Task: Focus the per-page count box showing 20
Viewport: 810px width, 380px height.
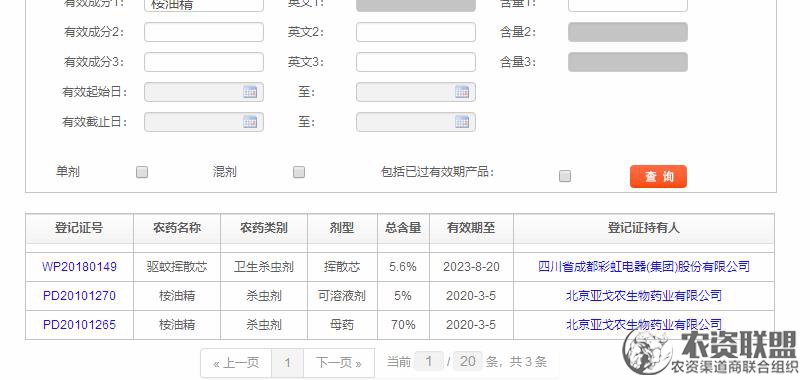Action: (468, 361)
